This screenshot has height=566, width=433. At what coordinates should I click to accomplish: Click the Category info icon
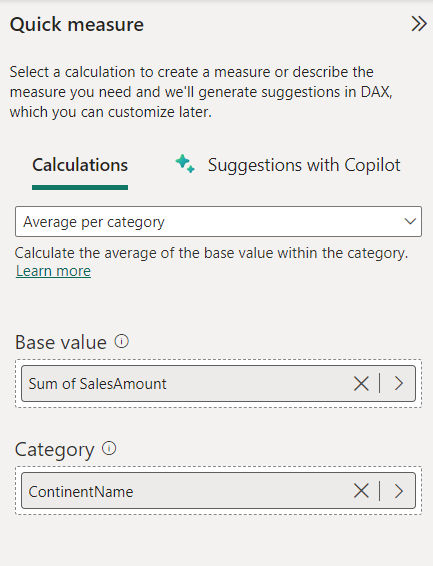(109, 448)
